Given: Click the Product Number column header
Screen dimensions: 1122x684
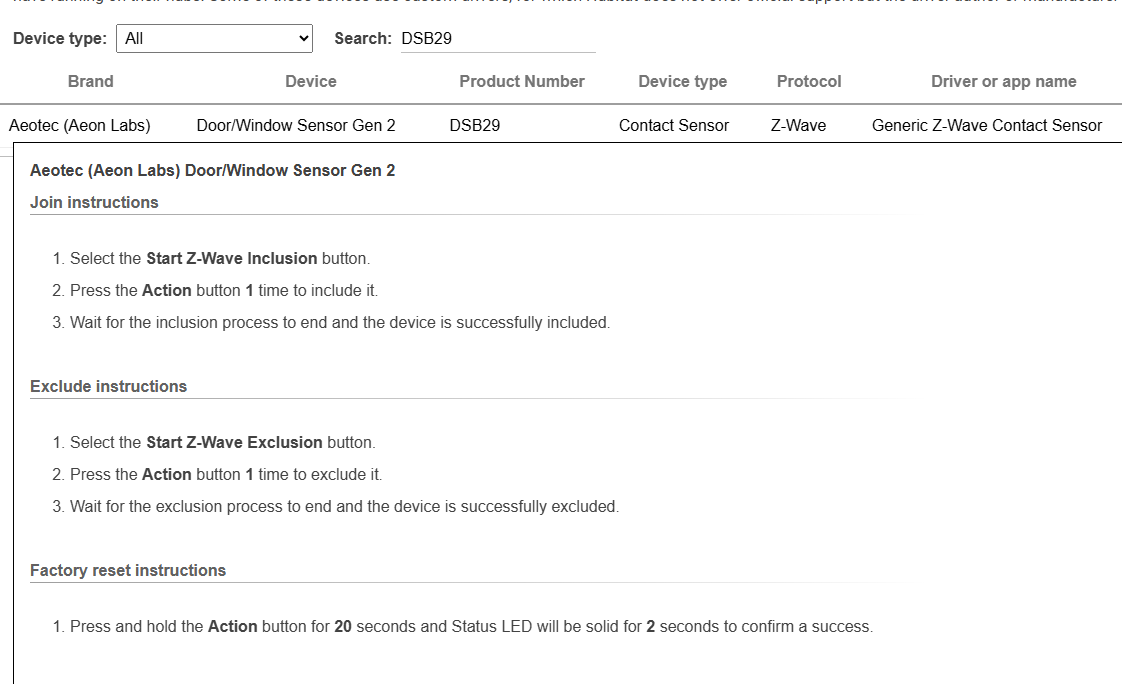Looking at the screenshot, I should pos(522,82).
